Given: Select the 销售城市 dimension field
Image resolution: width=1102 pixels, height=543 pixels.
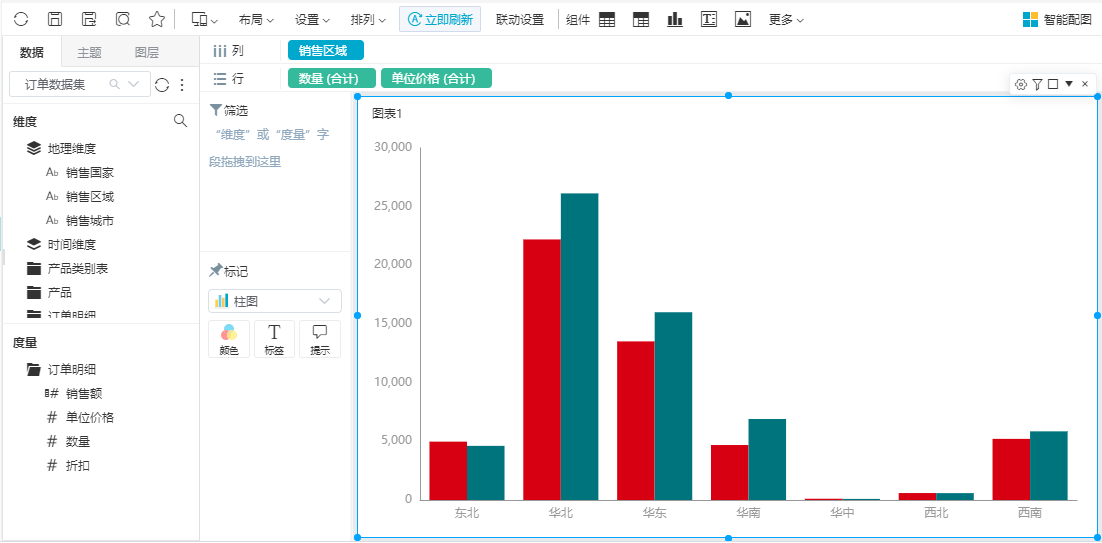Looking at the screenshot, I should pos(89,221).
